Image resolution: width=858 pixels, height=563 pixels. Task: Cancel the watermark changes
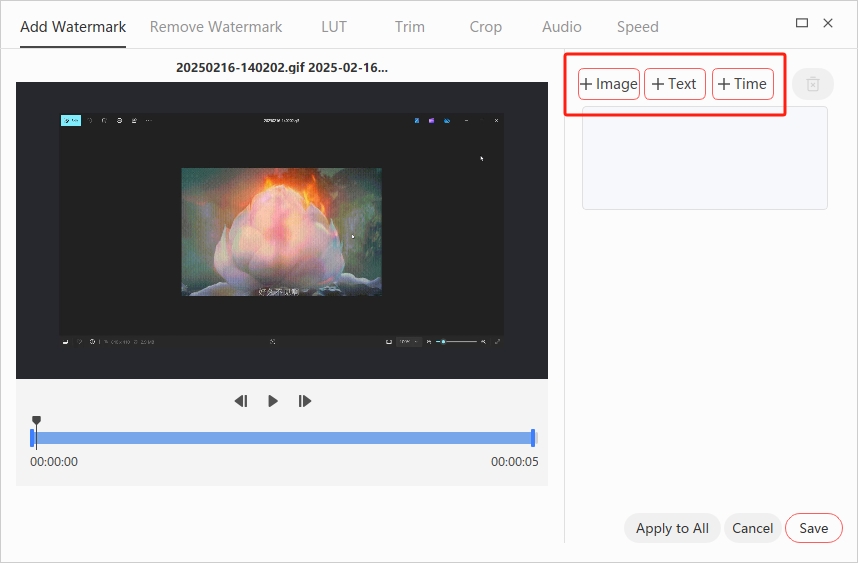coord(752,528)
